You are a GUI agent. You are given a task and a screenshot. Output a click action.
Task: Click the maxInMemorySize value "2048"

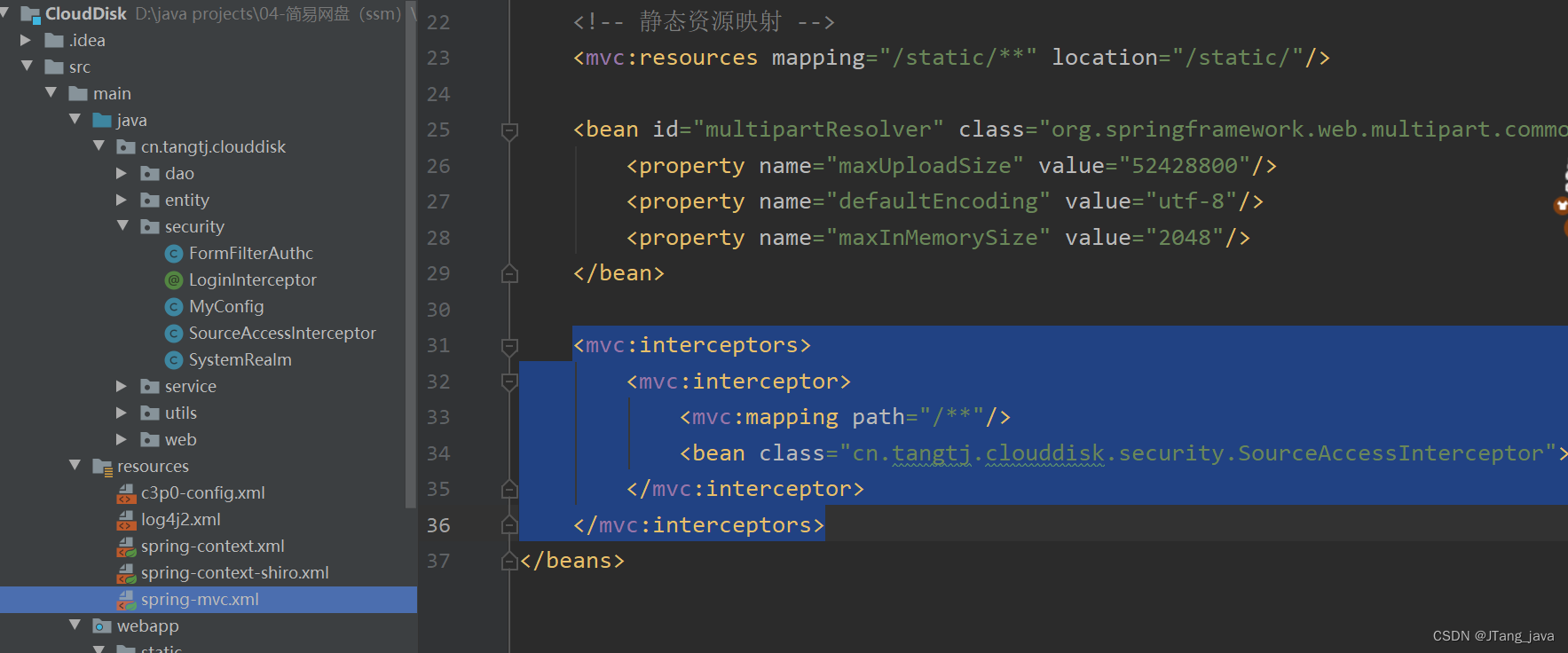1185,238
